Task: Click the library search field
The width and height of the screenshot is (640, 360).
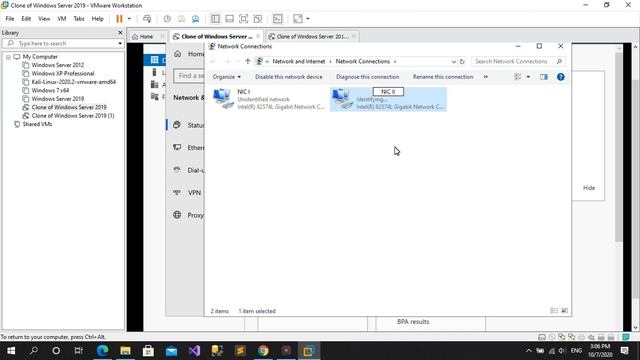Action: pos(63,43)
